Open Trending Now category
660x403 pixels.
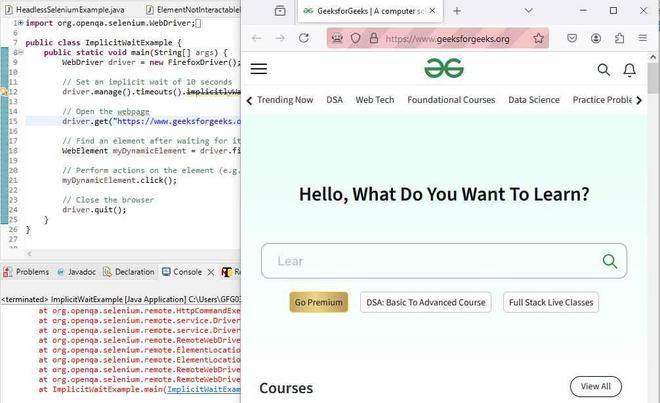coord(285,100)
